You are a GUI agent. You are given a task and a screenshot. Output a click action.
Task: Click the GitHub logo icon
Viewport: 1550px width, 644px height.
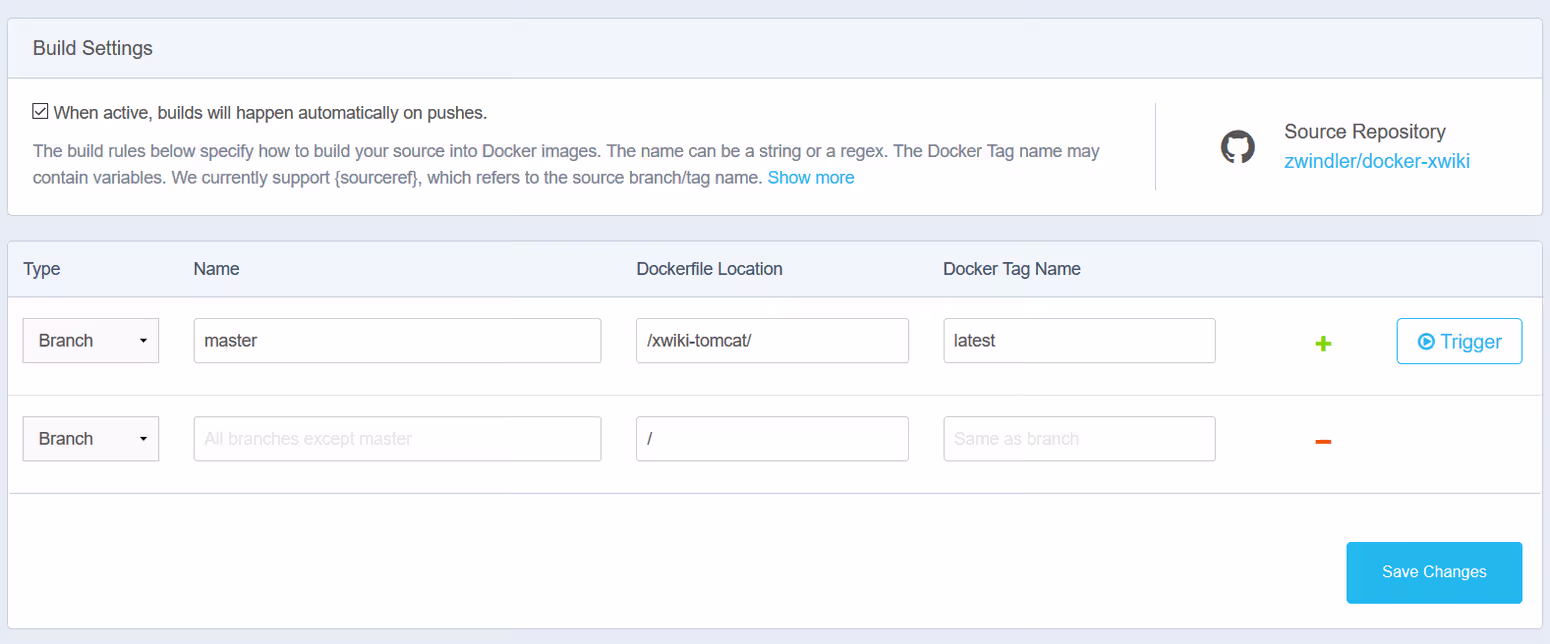tap(1237, 147)
